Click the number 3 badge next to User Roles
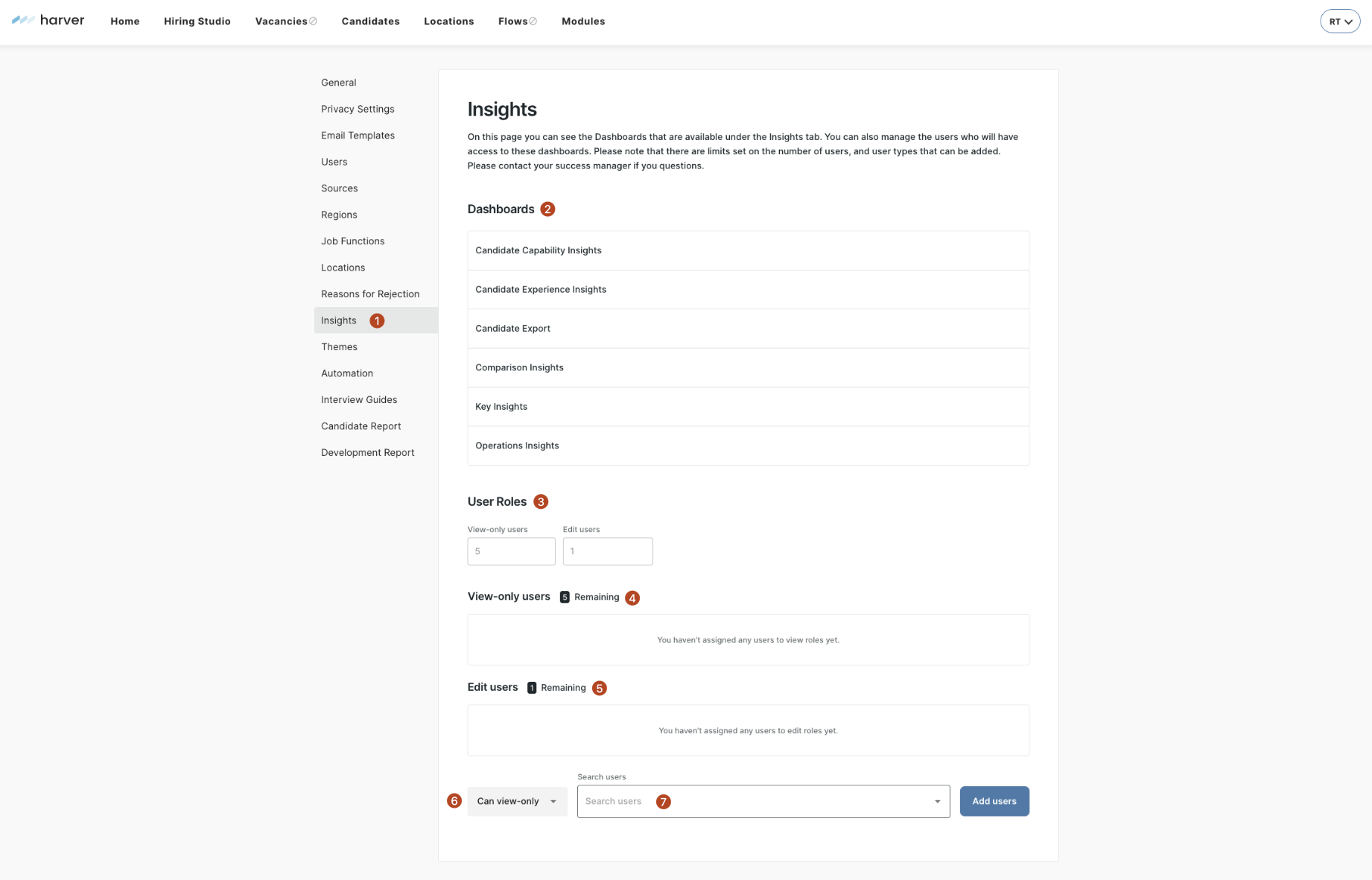The height and width of the screenshot is (880, 1372). (x=541, y=502)
